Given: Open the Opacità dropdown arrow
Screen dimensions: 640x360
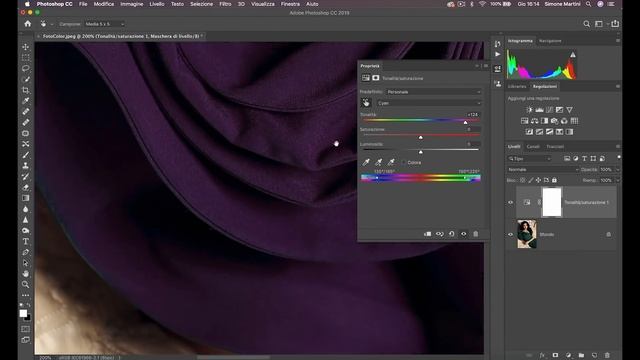Looking at the screenshot, I should [x=618, y=169].
